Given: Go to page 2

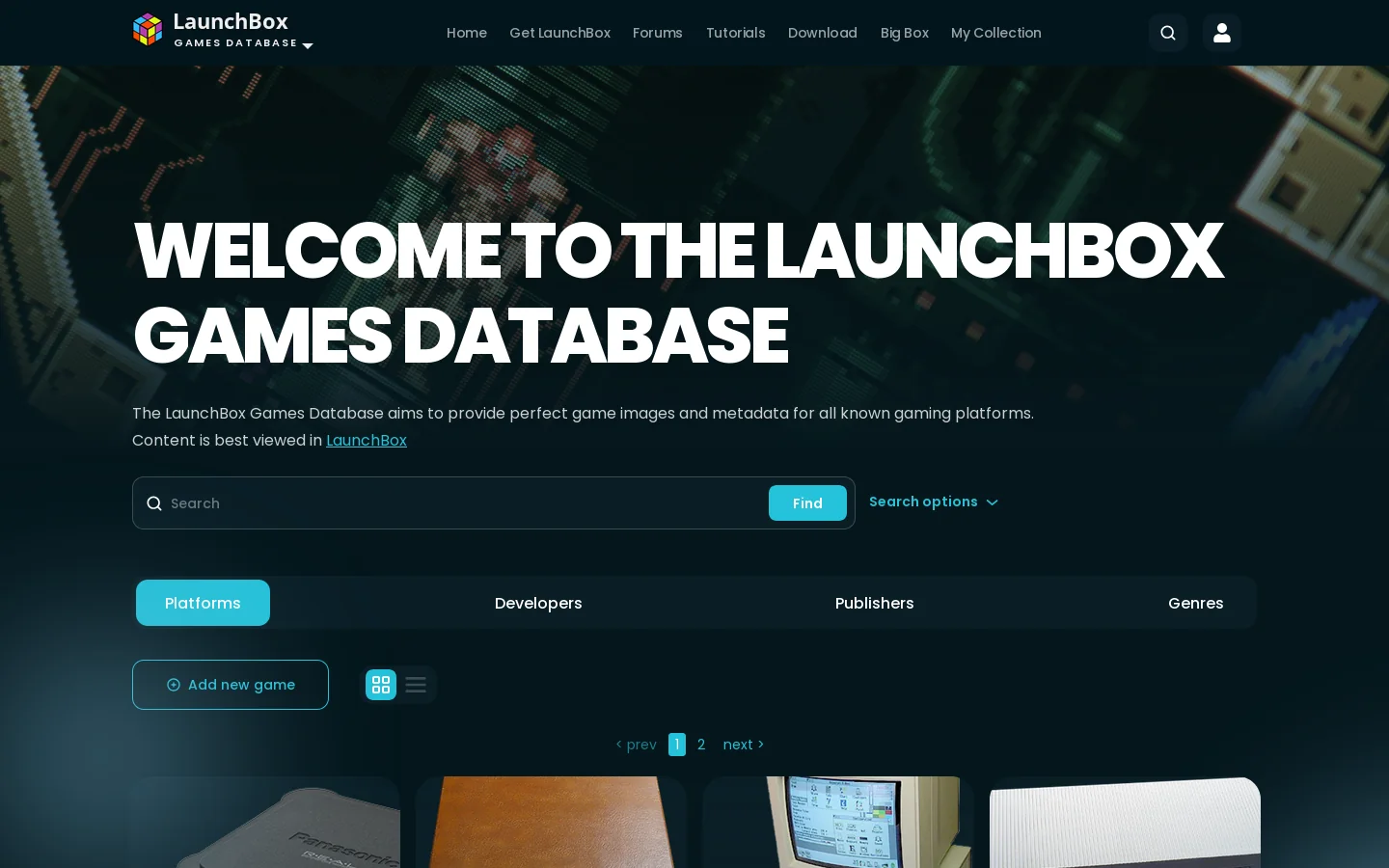Looking at the screenshot, I should (x=701, y=745).
